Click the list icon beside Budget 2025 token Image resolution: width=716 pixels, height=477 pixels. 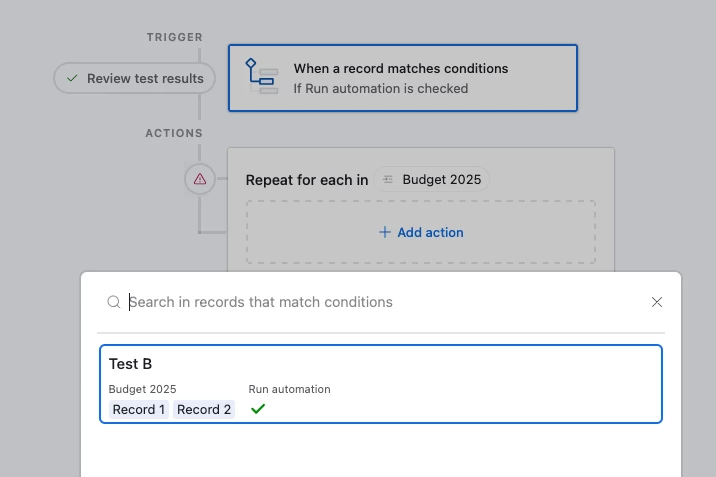click(388, 180)
